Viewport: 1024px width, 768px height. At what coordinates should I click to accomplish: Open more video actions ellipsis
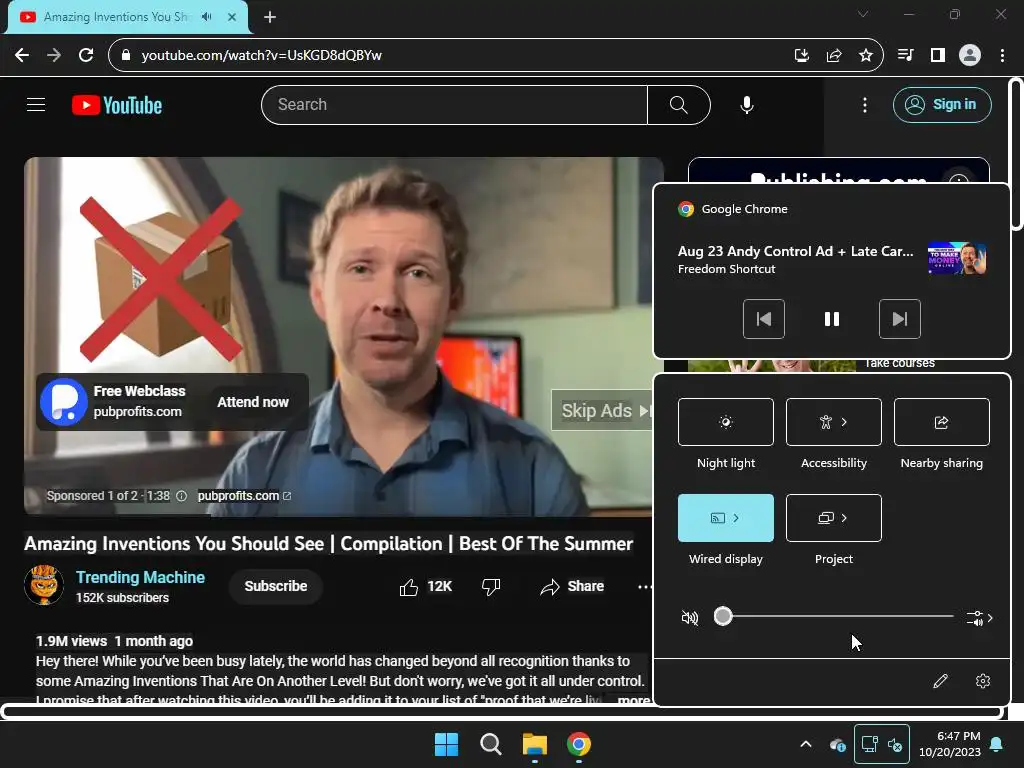(644, 586)
